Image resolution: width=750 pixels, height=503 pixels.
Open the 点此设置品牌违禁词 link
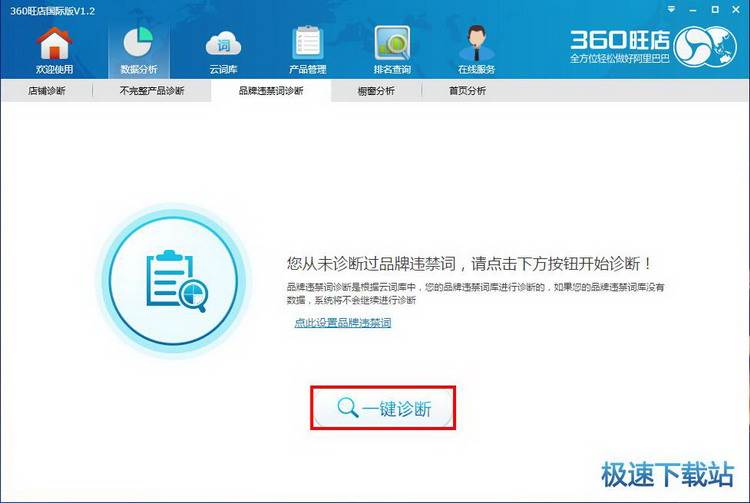coord(343,323)
